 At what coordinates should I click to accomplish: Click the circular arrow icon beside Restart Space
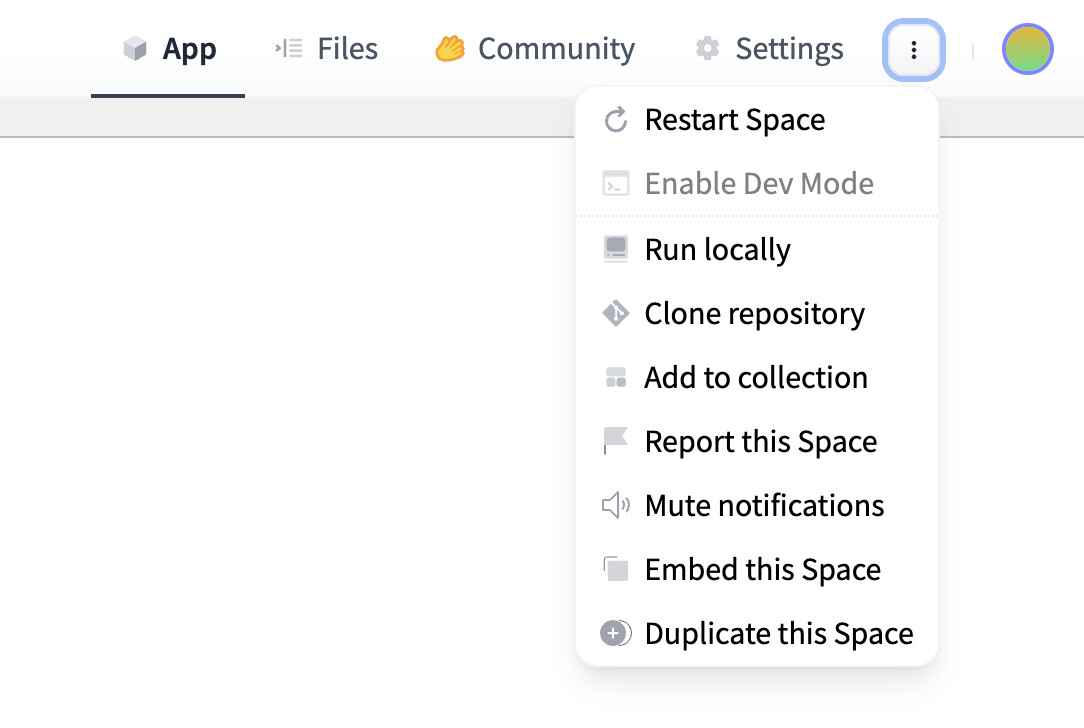[616, 121]
